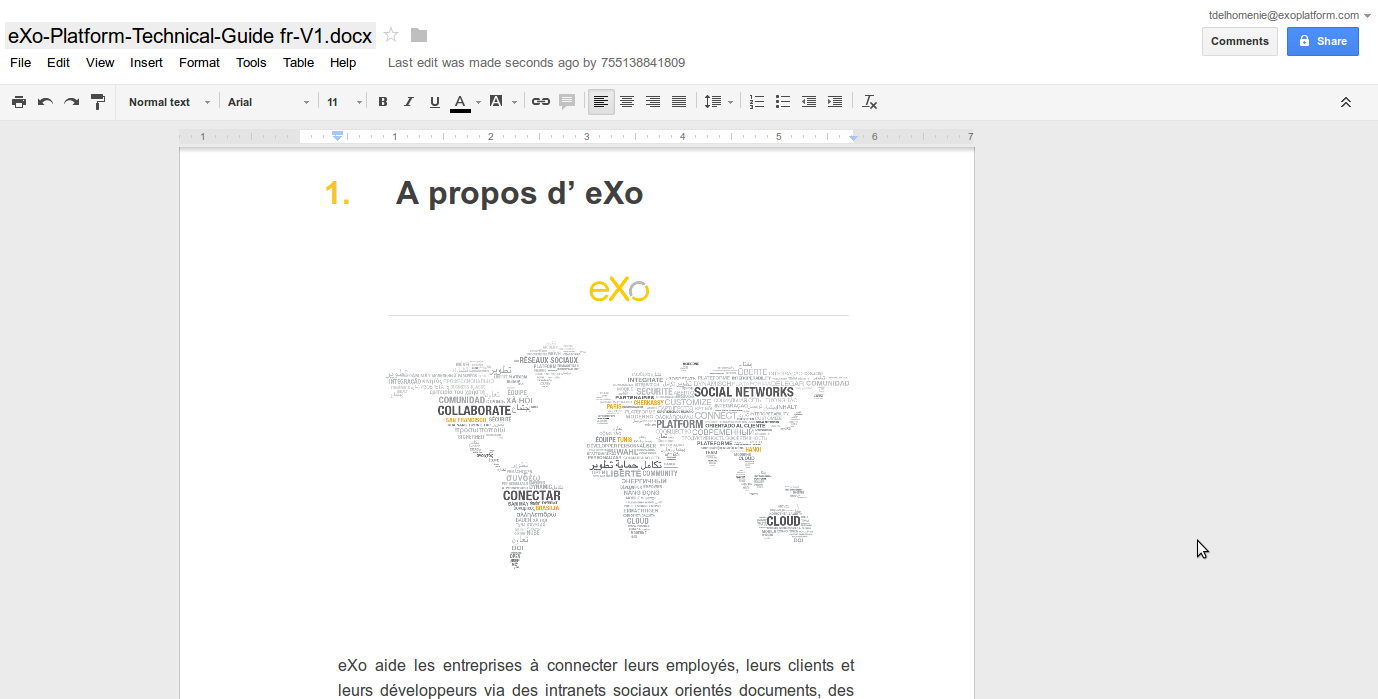
Task: Open the Arial font dropdown
Action: coord(268,102)
